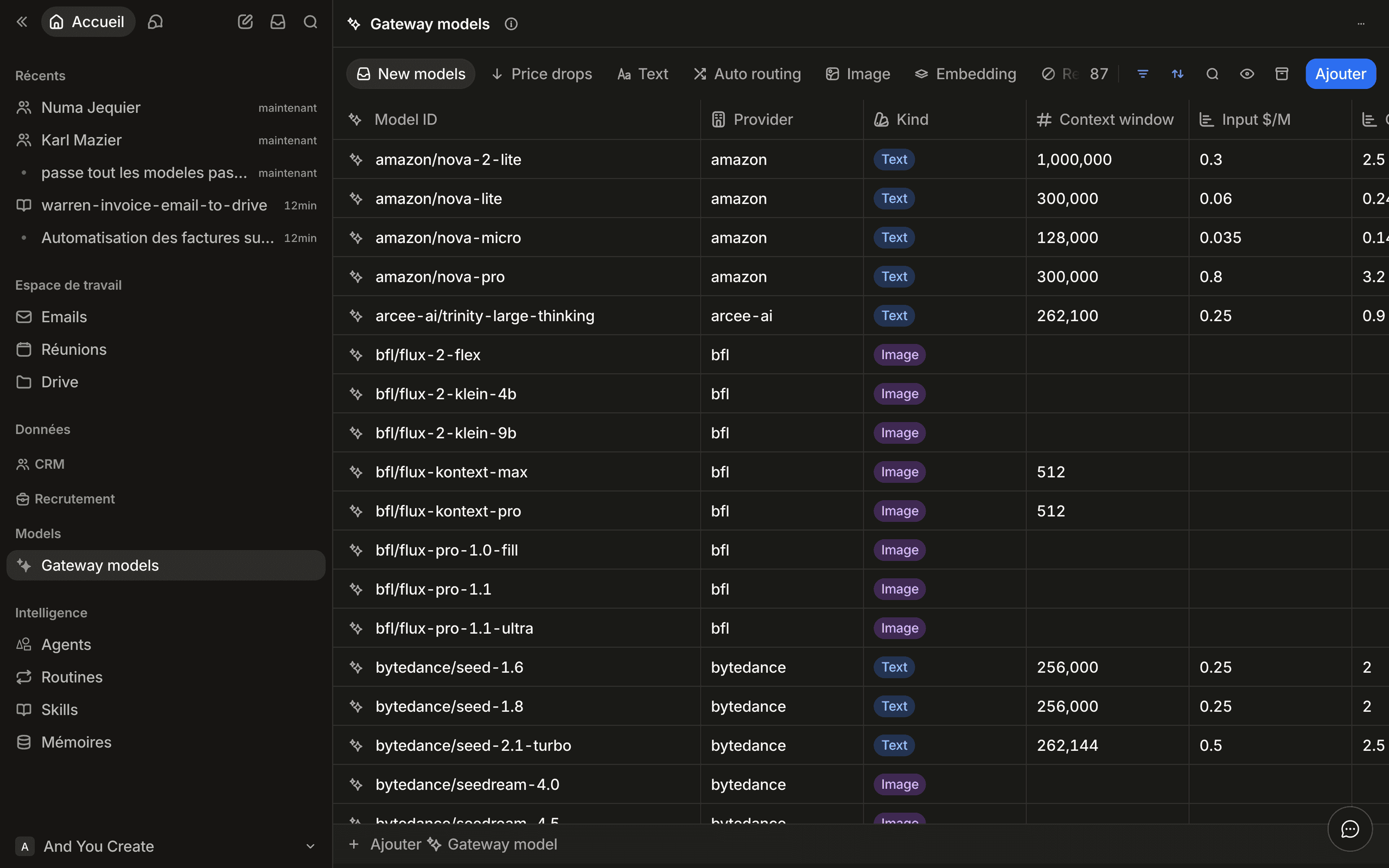The image size is (1389, 868).
Task: Toggle field visibility with the eye icon
Action: point(1247,74)
